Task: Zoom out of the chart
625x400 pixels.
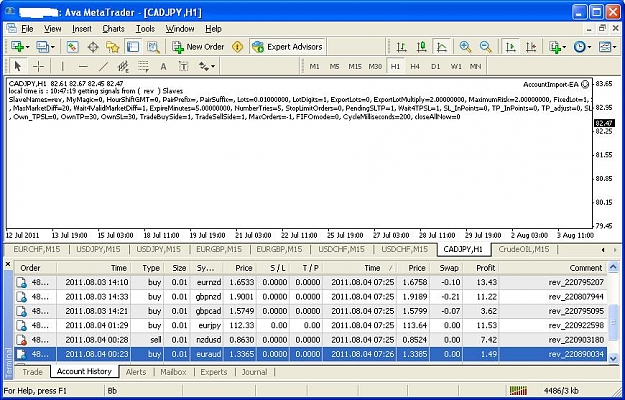Action: pyautogui.click(x=485, y=47)
